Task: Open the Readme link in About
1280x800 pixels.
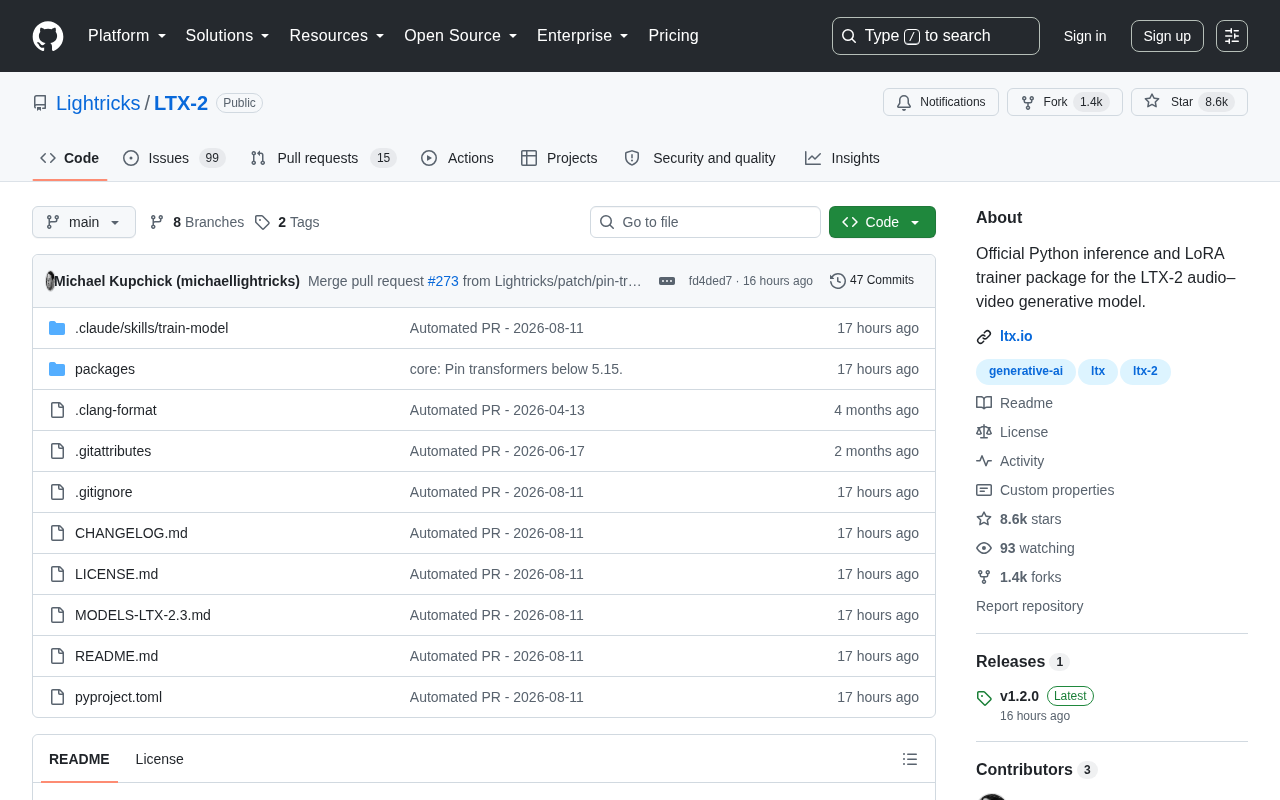Action: 1014,403
